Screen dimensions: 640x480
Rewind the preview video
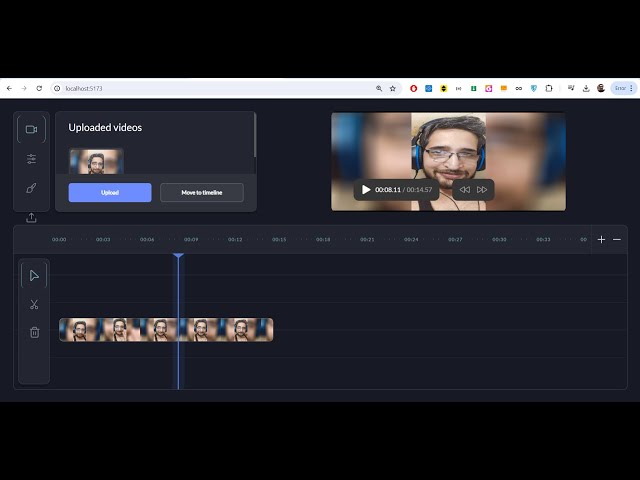pos(464,189)
